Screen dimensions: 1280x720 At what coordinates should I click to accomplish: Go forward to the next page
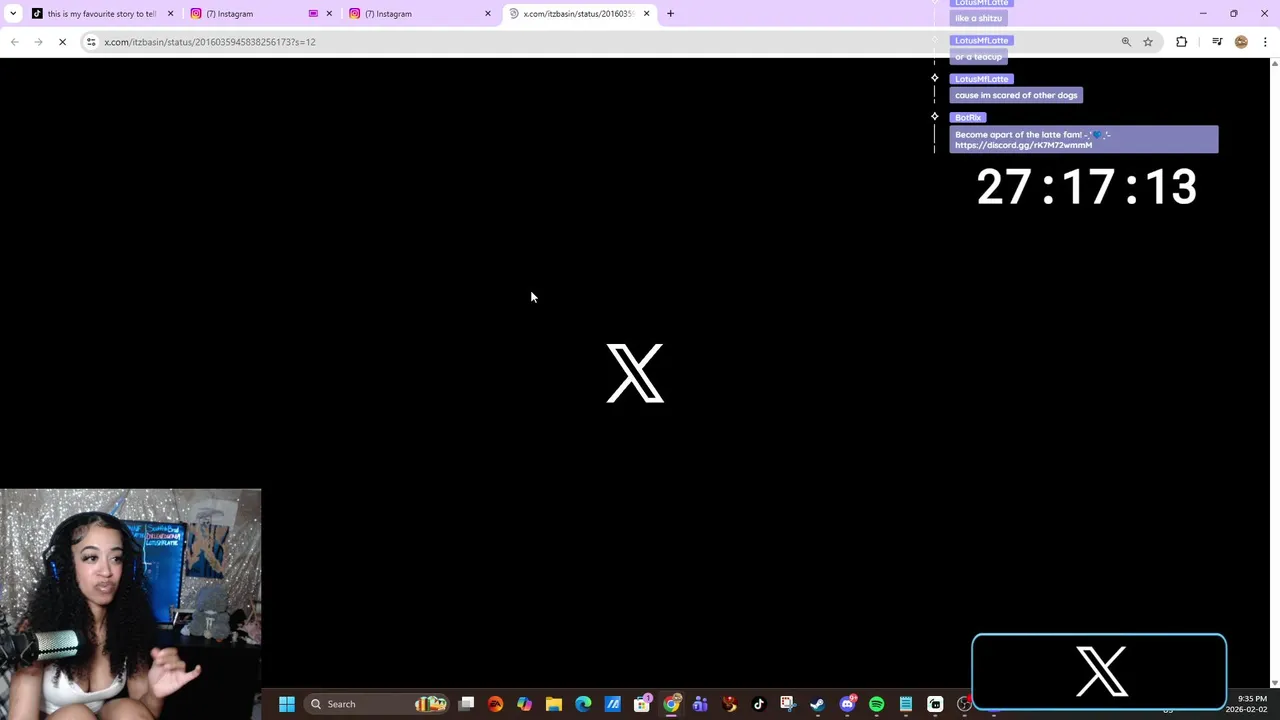coord(38,42)
